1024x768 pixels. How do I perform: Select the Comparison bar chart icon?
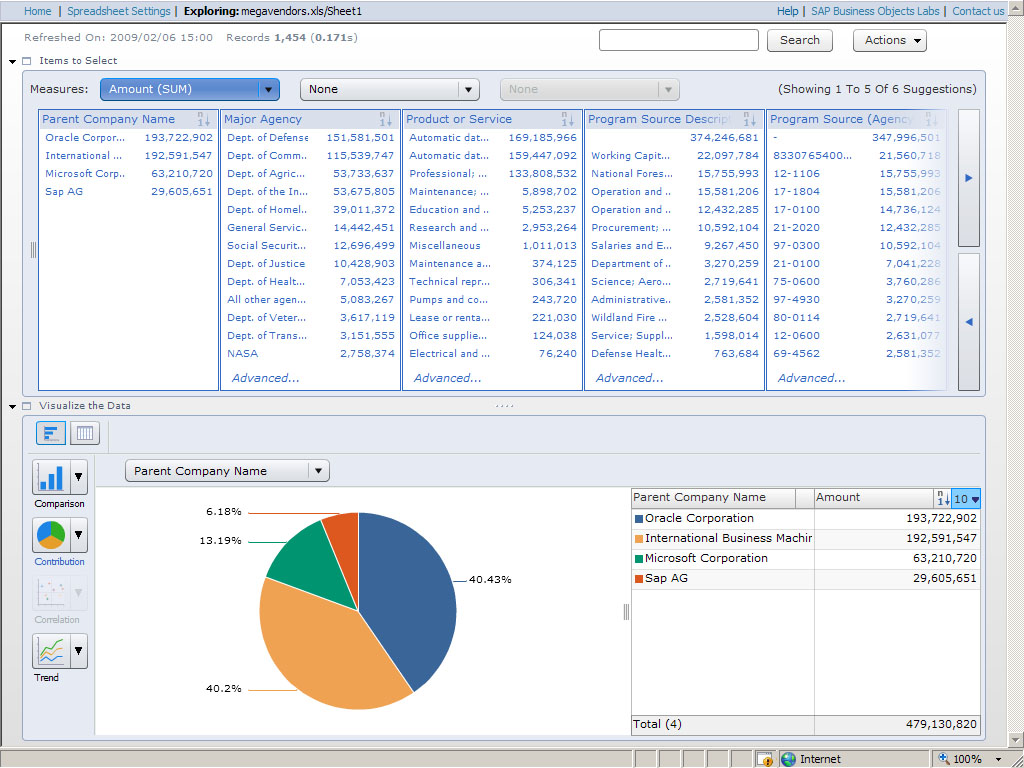pos(49,477)
